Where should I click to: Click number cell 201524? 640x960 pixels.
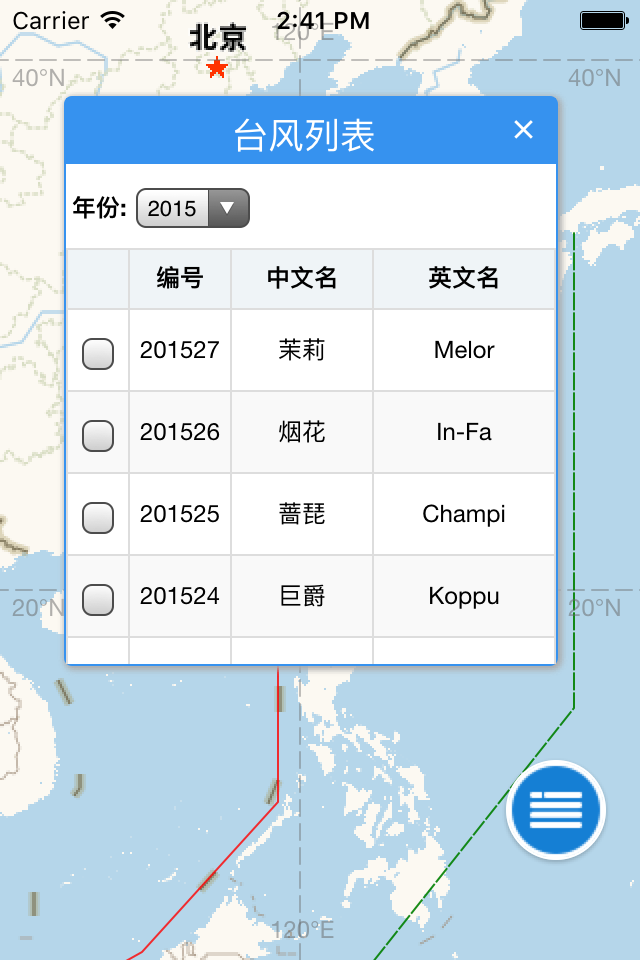coord(179,596)
